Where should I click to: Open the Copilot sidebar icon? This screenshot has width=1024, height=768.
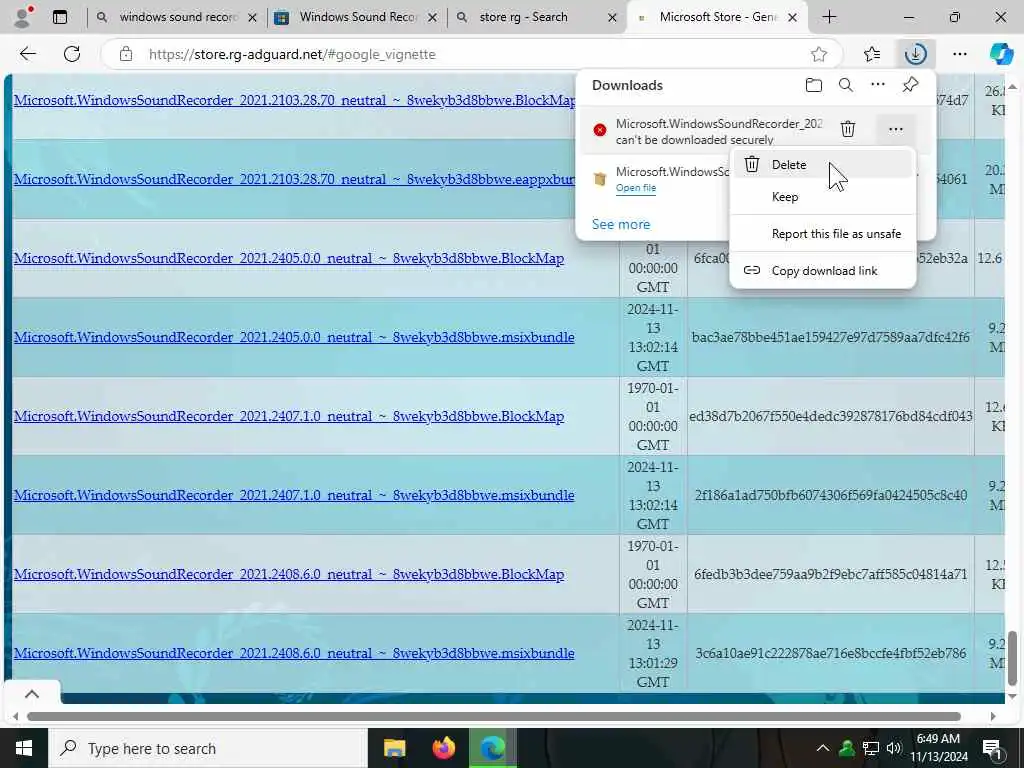1001,54
